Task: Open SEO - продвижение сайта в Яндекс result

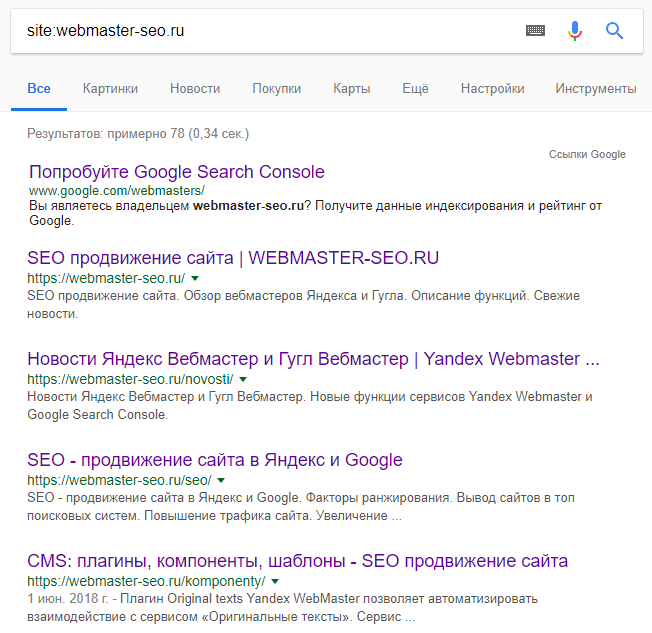Action: click(215, 460)
